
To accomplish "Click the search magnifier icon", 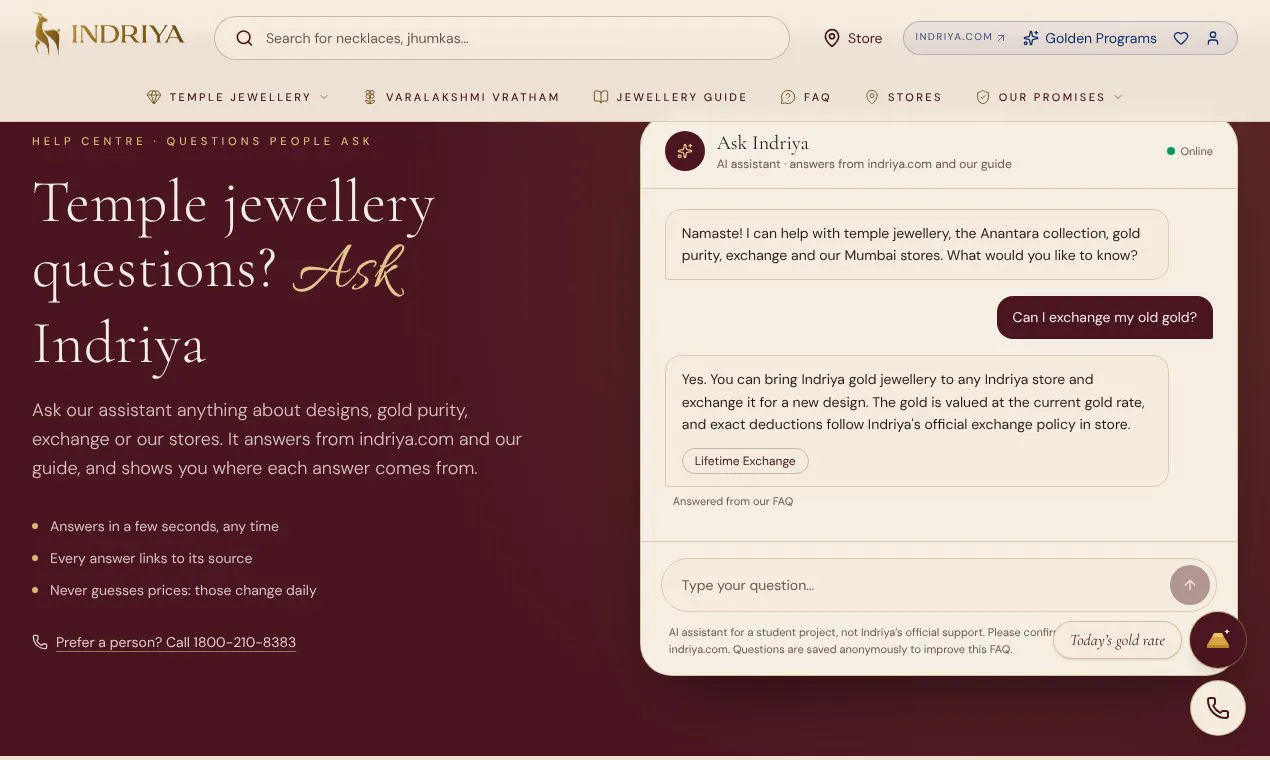I will click(x=244, y=39).
